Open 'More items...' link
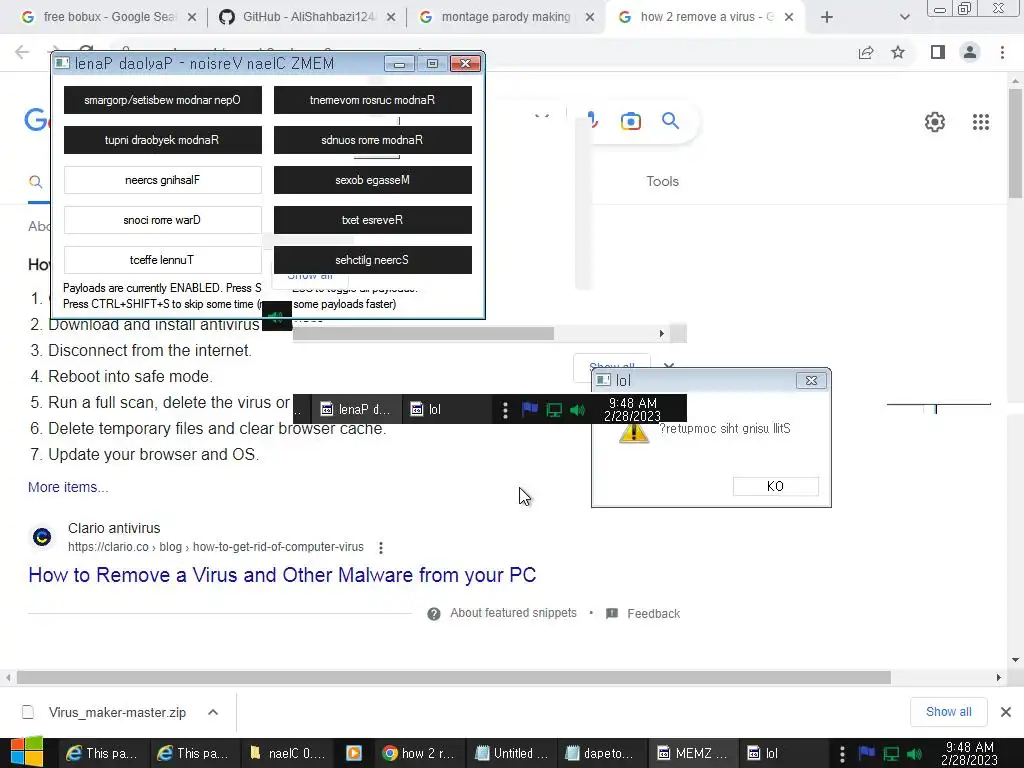The height and width of the screenshot is (768, 1024). [68, 487]
